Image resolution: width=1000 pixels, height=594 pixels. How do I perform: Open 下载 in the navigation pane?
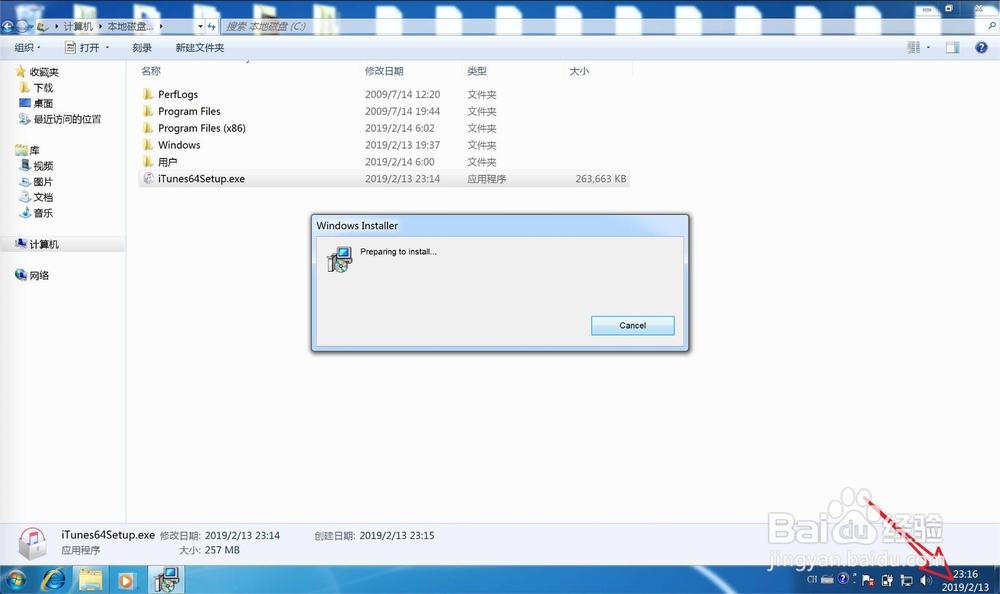click(x=43, y=87)
